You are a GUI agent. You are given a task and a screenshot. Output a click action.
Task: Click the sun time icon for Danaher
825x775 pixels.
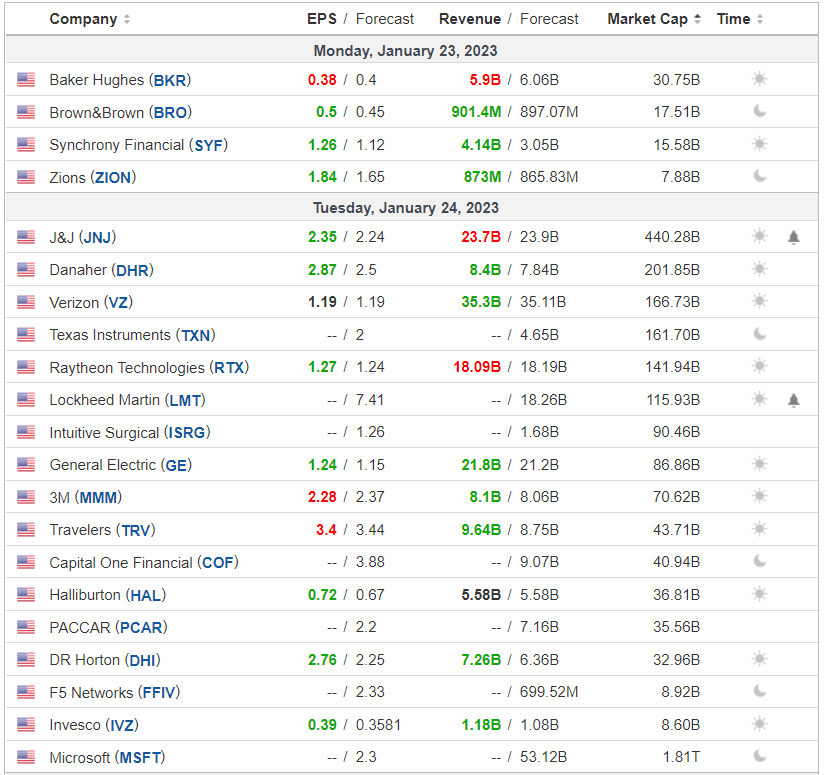(x=759, y=269)
